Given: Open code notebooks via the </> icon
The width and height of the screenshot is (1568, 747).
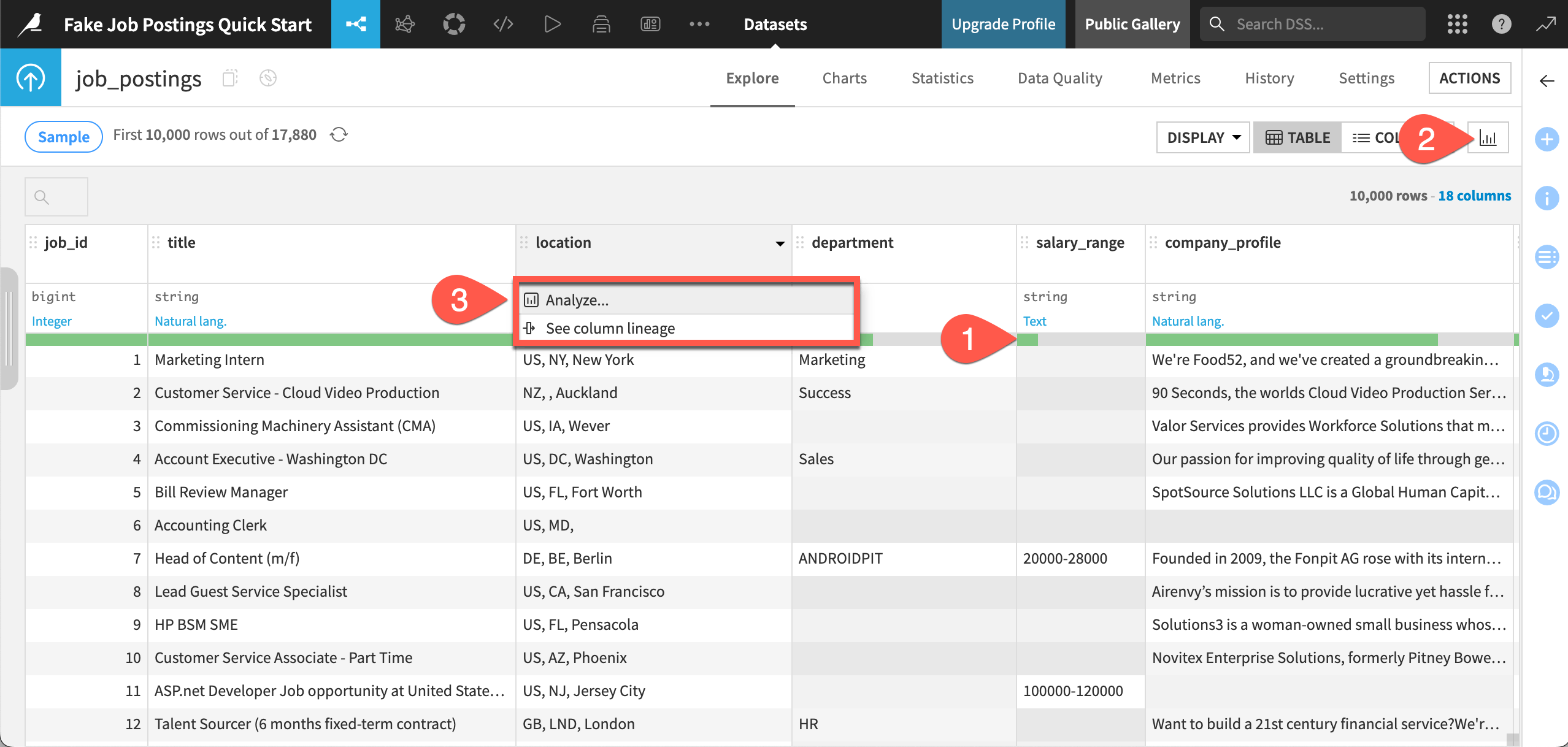Looking at the screenshot, I should pos(503,25).
